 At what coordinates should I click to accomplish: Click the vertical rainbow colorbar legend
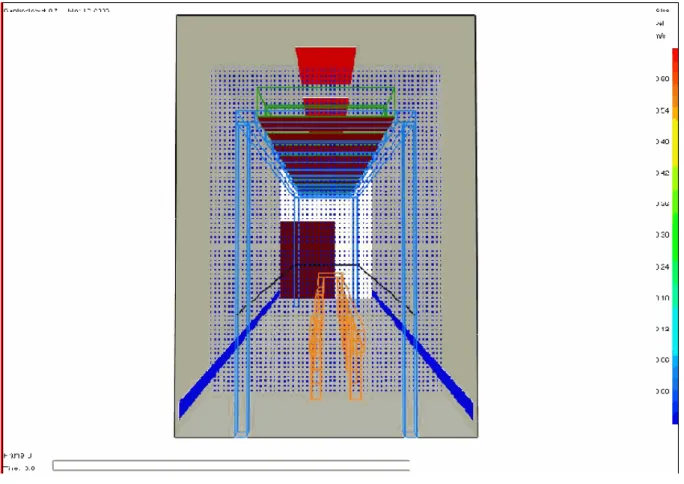point(675,236)
